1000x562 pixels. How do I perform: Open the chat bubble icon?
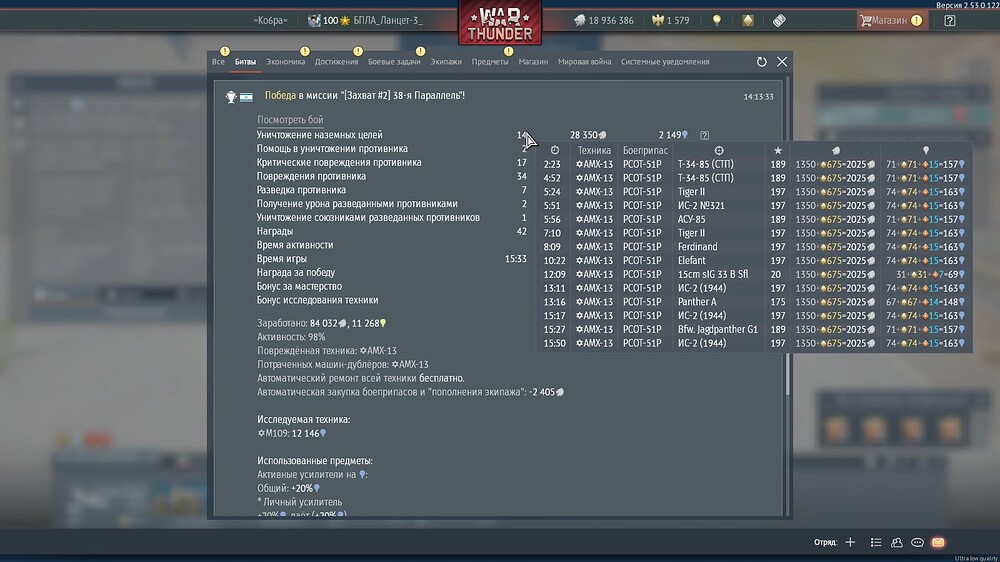pyautogui.click(x=917, y=542)
